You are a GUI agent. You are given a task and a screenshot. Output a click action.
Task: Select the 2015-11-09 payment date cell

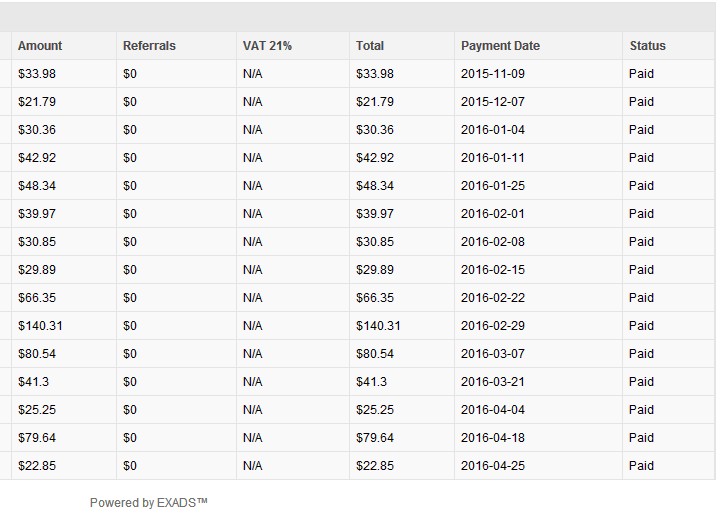pos(493,74)
